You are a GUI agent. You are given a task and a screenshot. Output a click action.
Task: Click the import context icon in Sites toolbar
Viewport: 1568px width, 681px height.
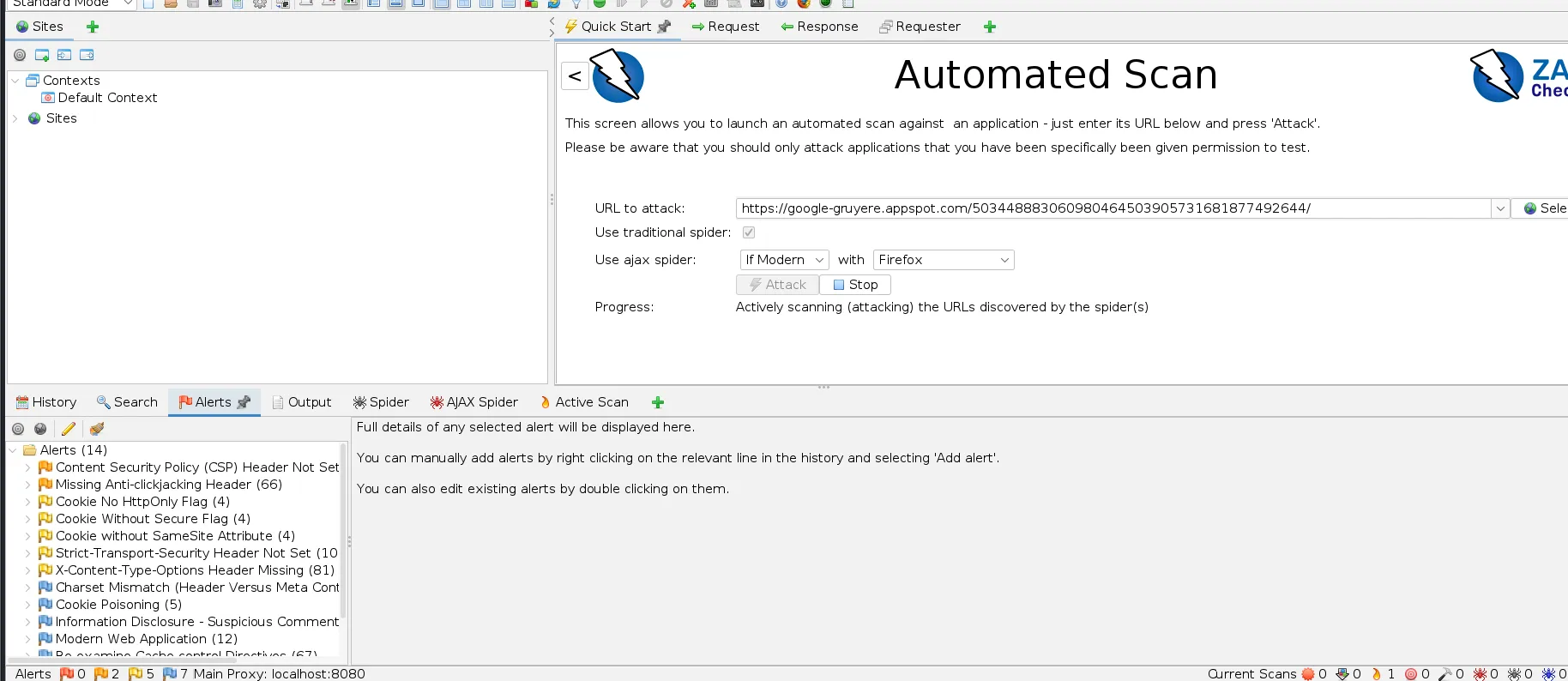click(x=64, y=55)
